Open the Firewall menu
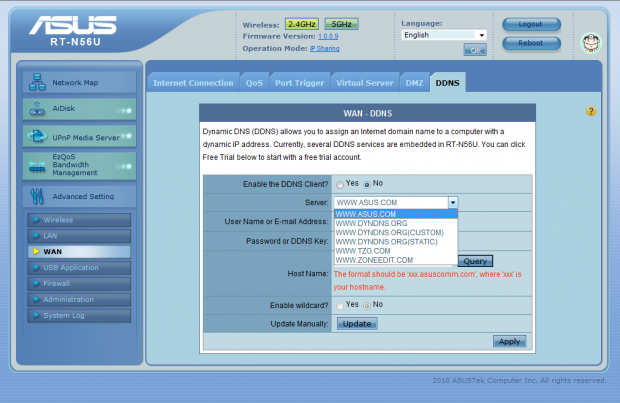This screenshot has height=403, width=620. (79, 283)
